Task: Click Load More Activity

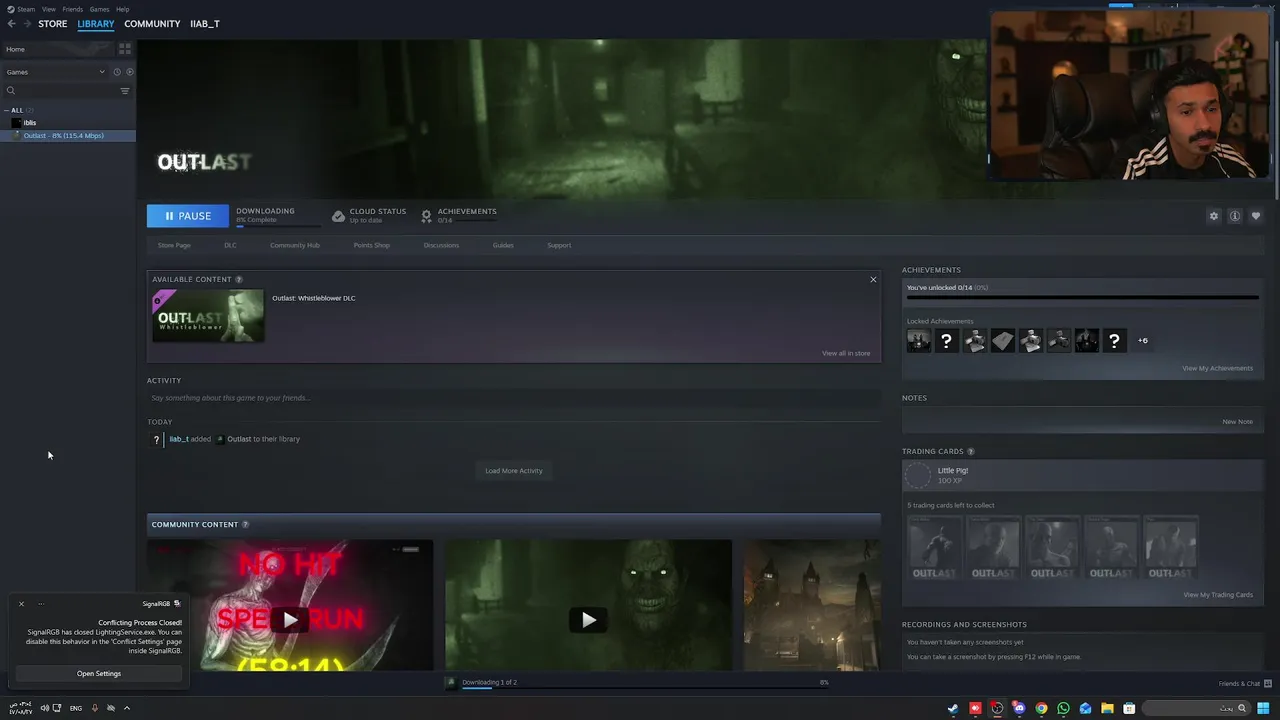Action: point(514,471)
